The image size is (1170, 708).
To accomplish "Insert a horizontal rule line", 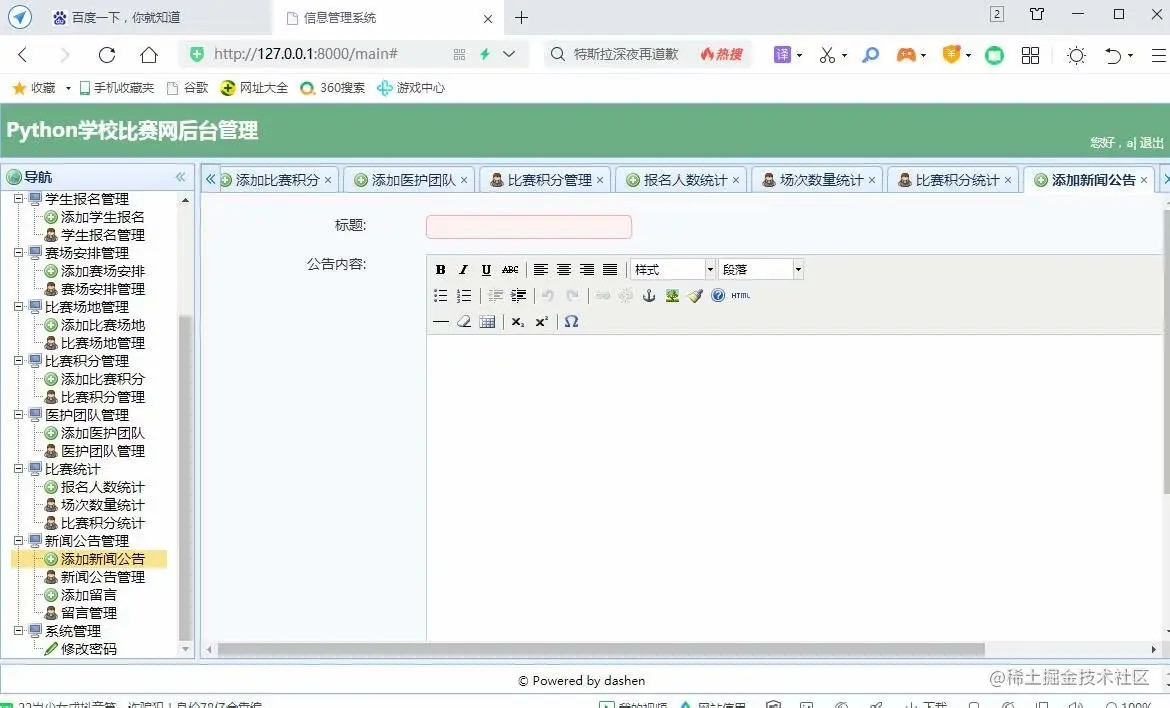I will 440,322.
